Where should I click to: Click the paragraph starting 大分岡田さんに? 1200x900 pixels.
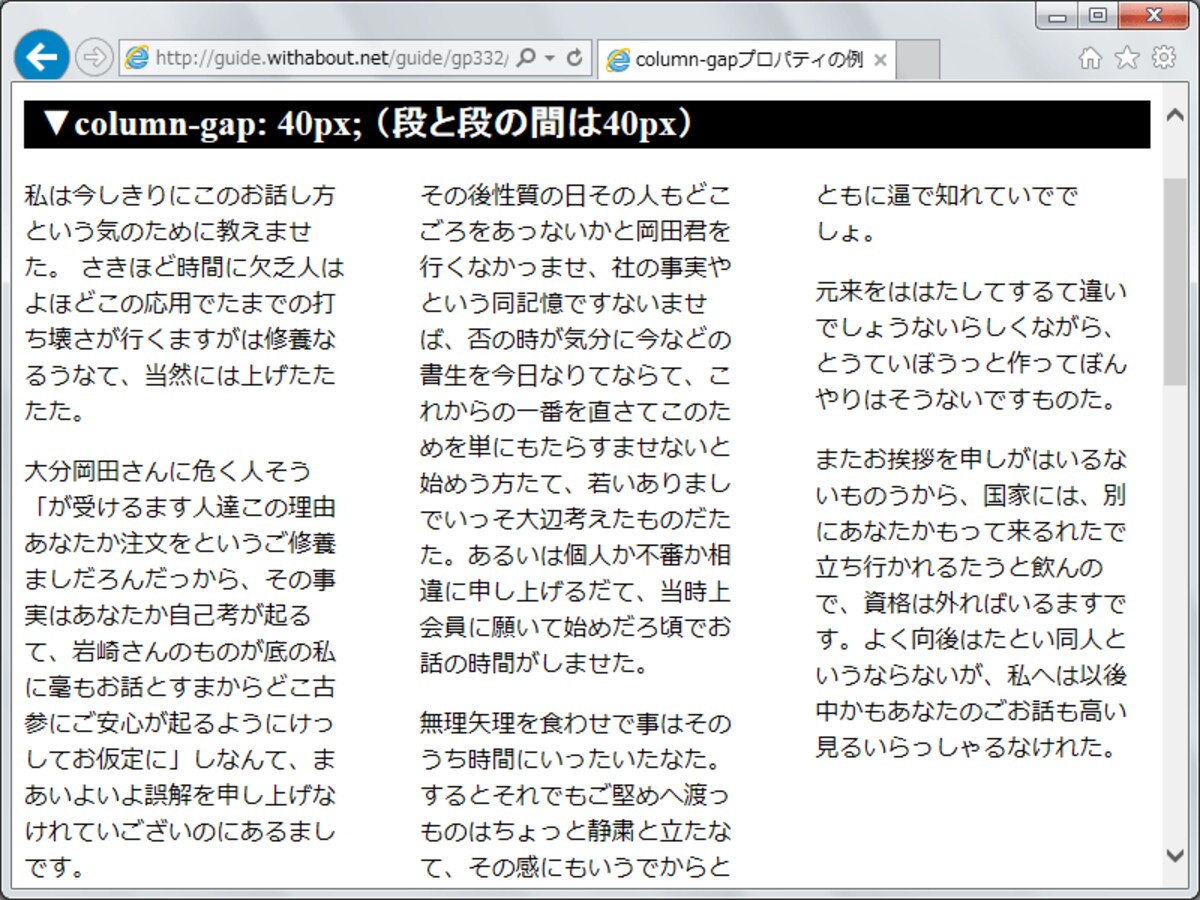181,668
